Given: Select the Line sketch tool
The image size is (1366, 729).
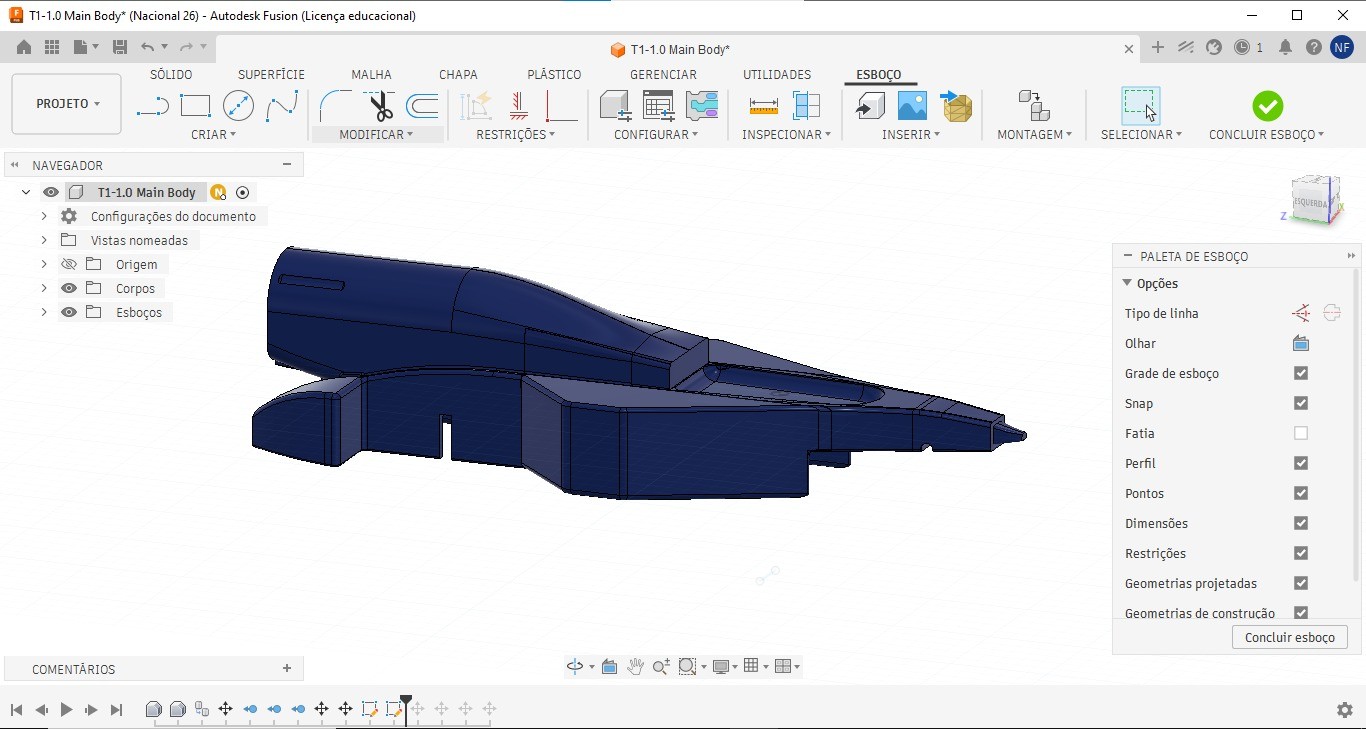Looking at the screenshot, I should [x=152, y=105].
